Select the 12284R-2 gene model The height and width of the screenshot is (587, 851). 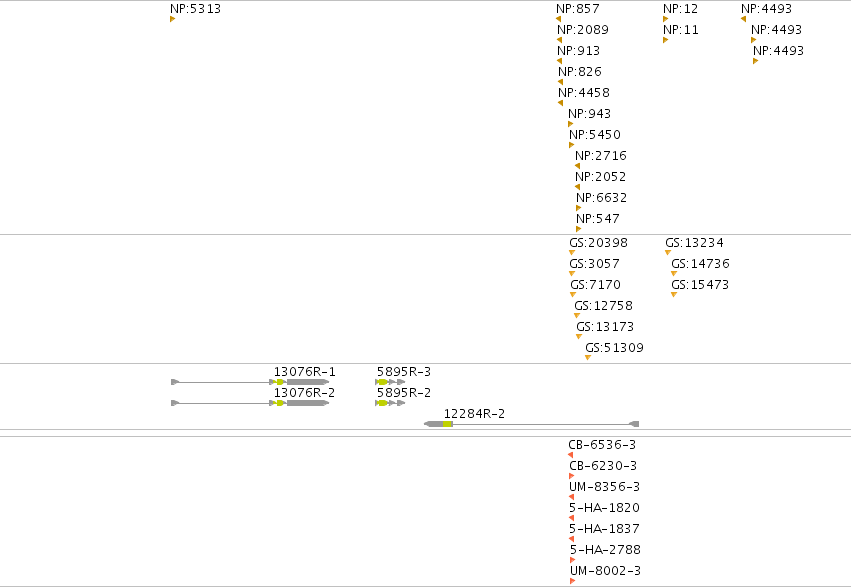coord(531,424)
